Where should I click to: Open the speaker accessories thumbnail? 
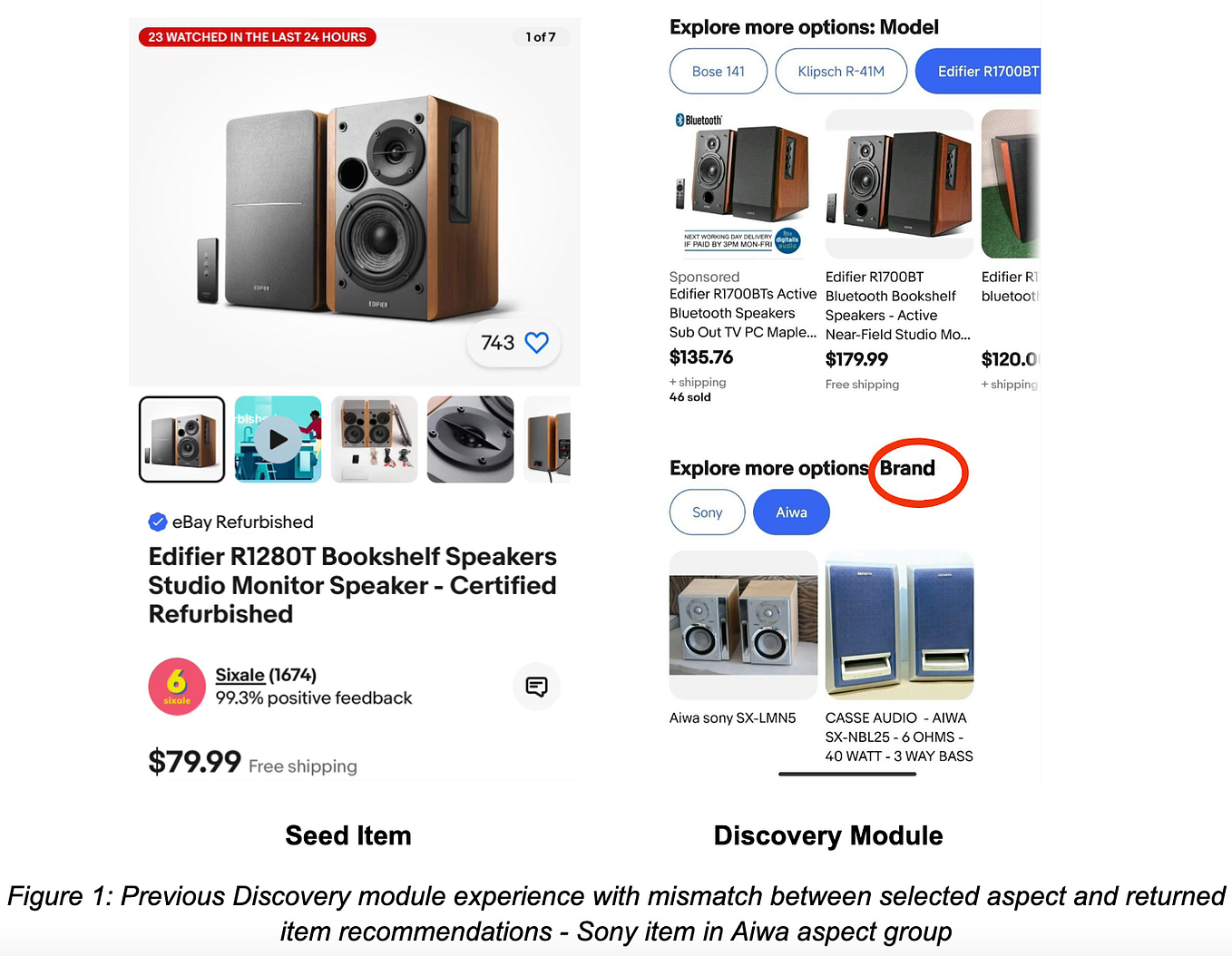point(374,439)
